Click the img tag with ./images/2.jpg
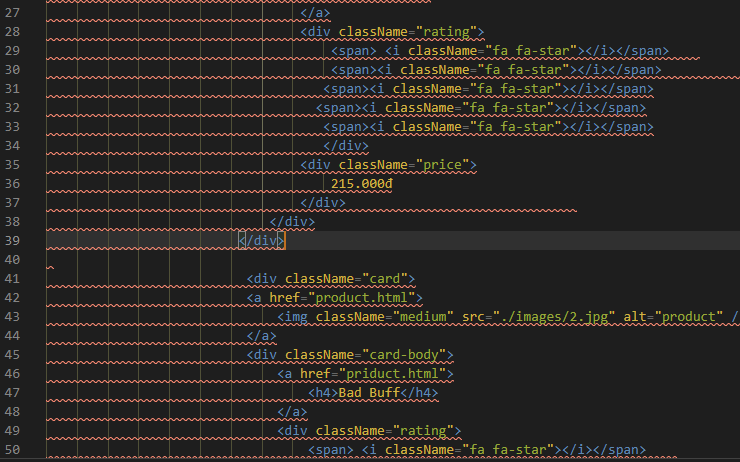 [x=508, y=317]
